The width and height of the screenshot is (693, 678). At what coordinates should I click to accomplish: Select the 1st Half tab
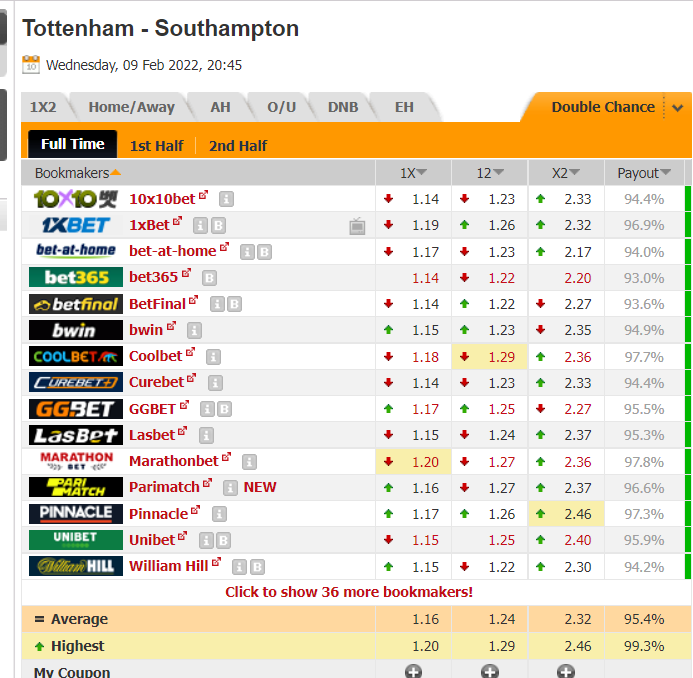(156, 145)
